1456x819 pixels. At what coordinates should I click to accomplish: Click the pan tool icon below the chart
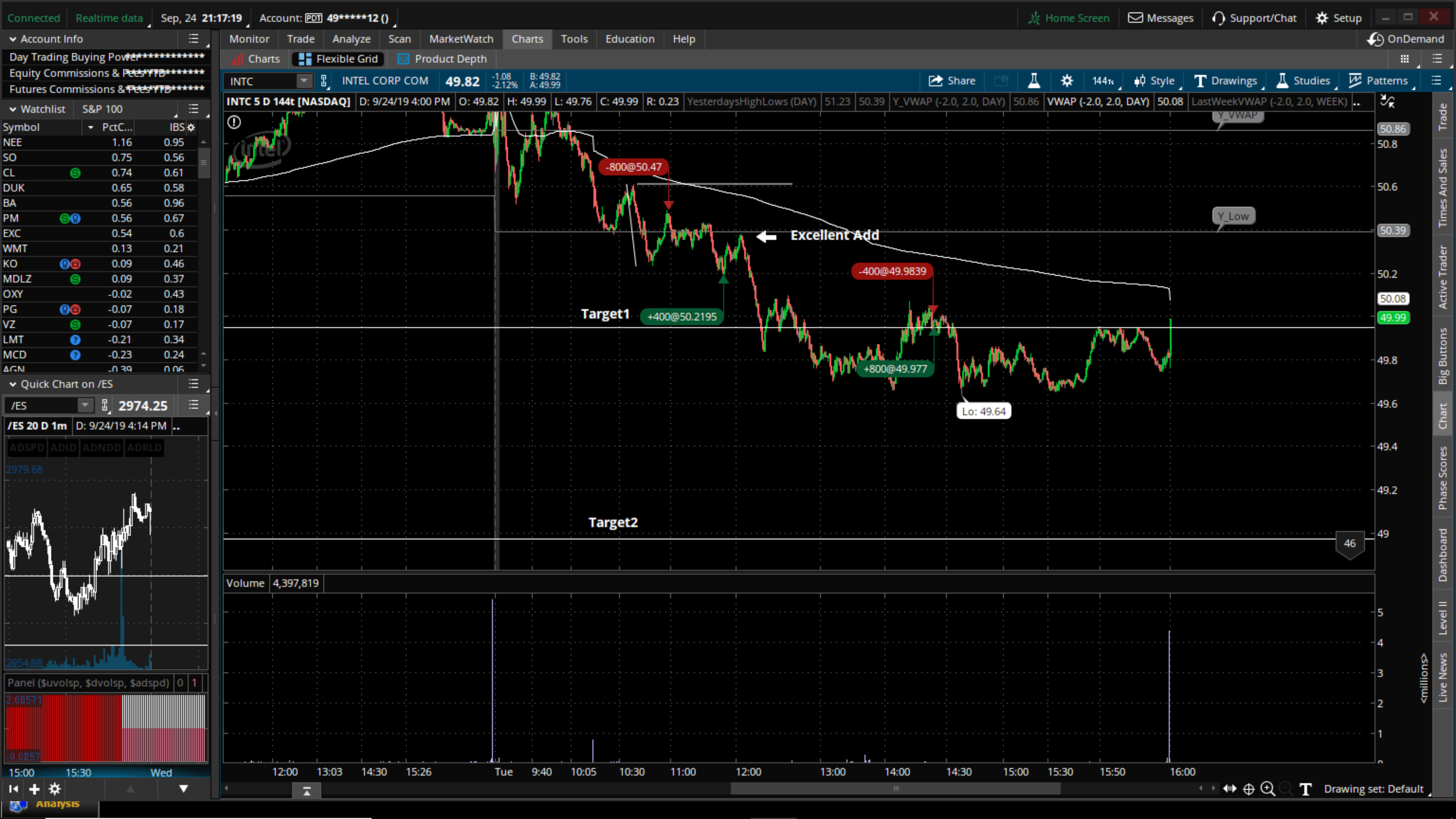pyautogui.click(x=1230, y=789)
